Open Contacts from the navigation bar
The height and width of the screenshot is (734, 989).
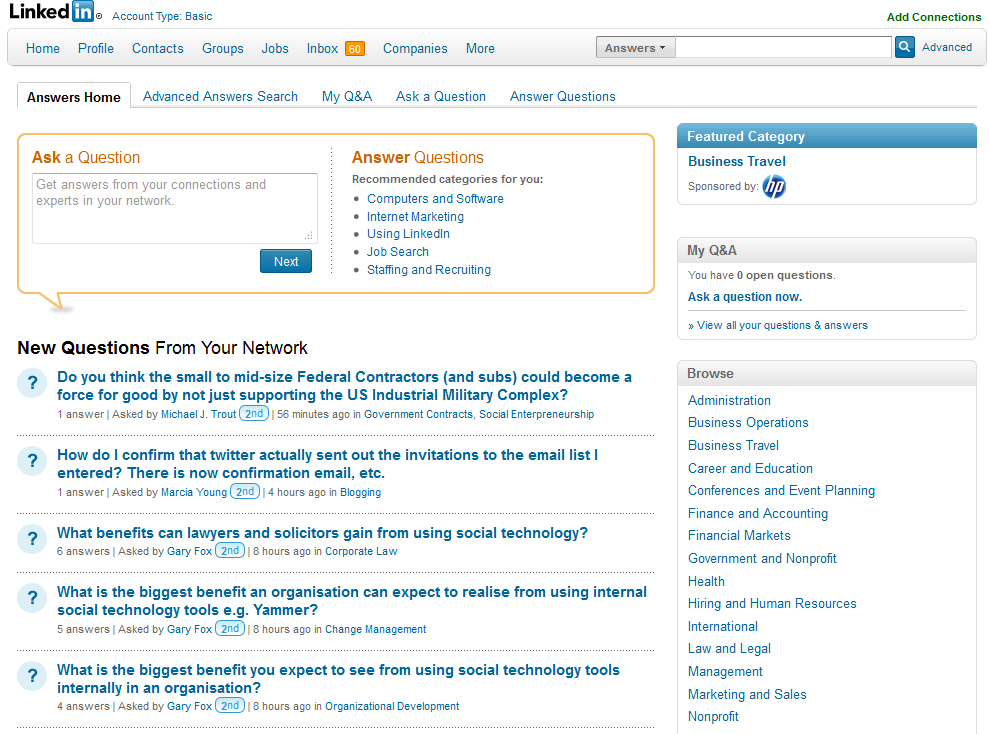tap(158, 49)
